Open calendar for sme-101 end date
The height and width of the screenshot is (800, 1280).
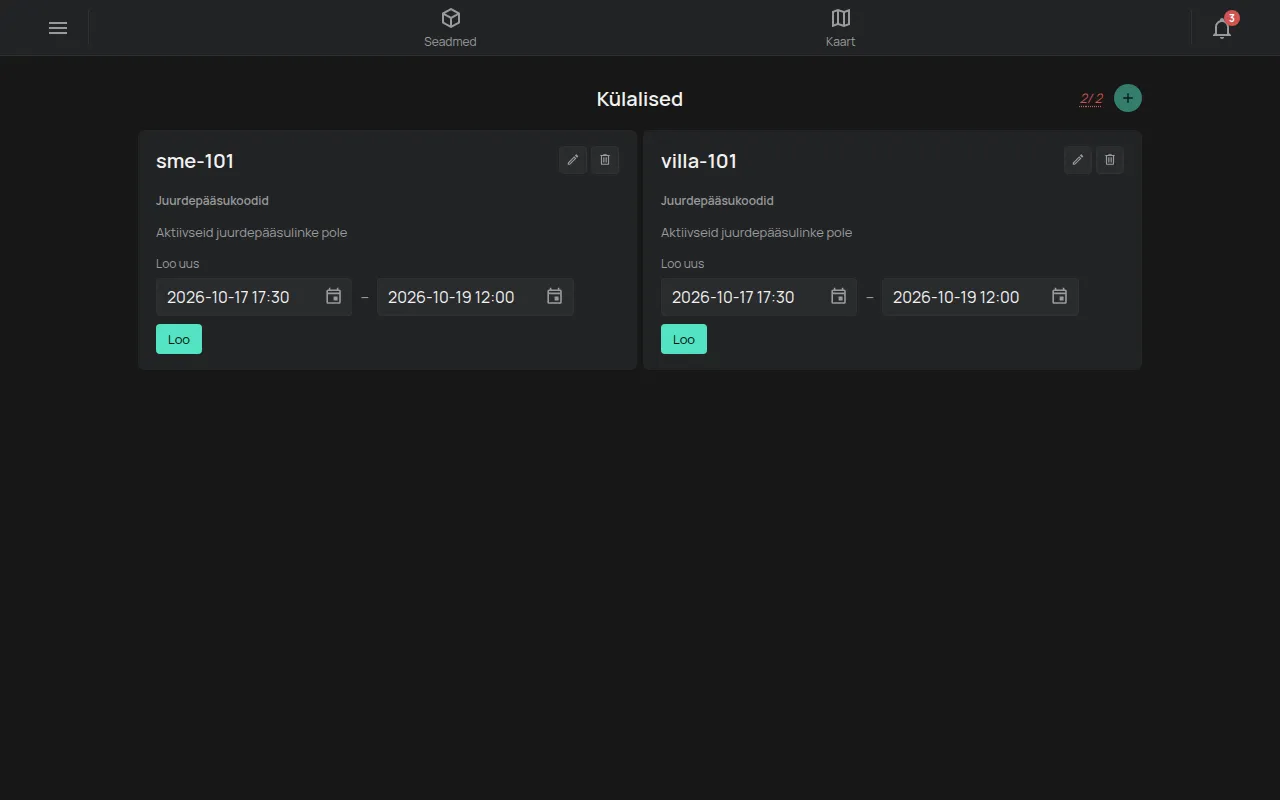pos(555,297)
